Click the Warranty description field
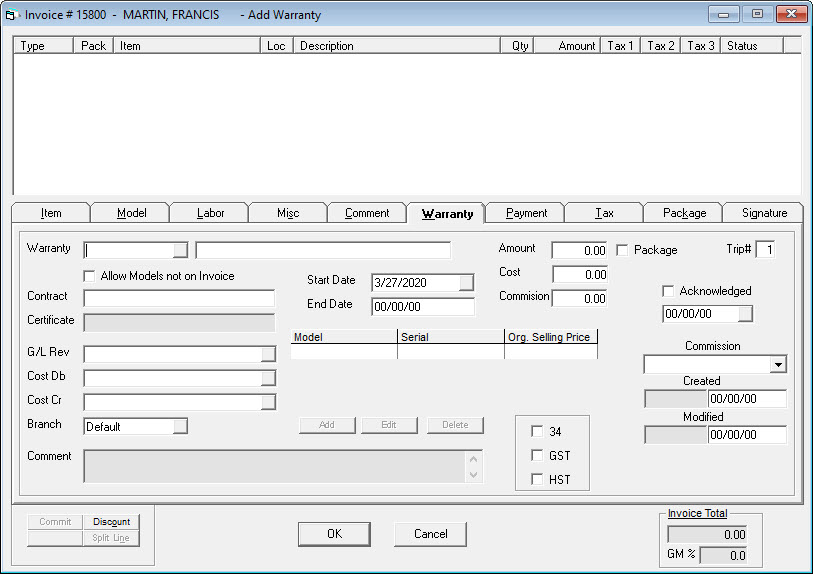 [x=323, y=250]
